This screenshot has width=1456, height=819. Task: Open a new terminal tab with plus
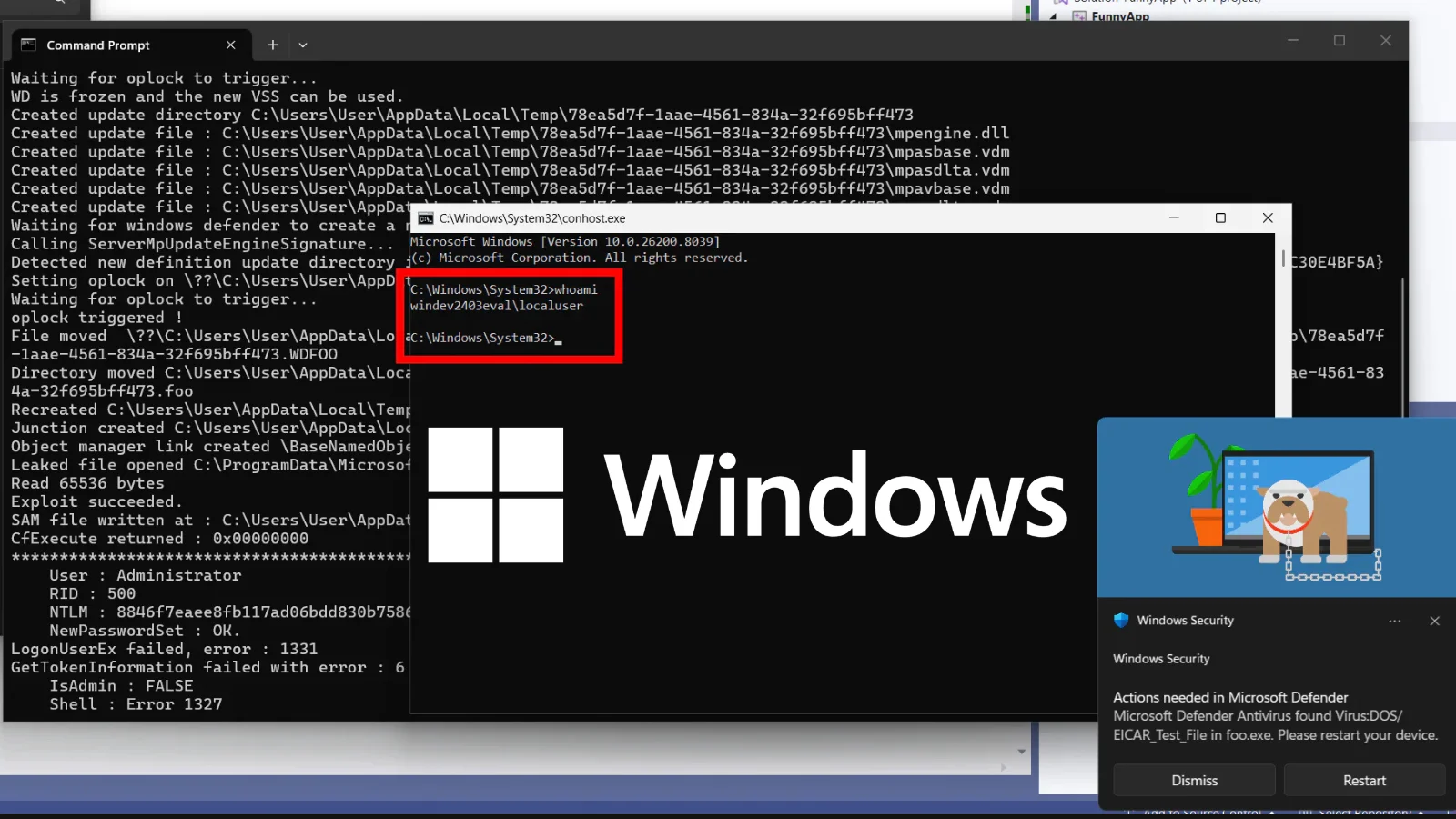coord(272,45)
